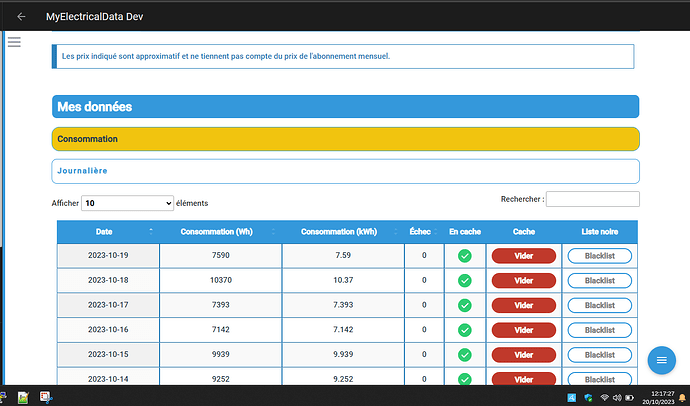
Task: Click the Mes données section header
Action: click(345, 106)
